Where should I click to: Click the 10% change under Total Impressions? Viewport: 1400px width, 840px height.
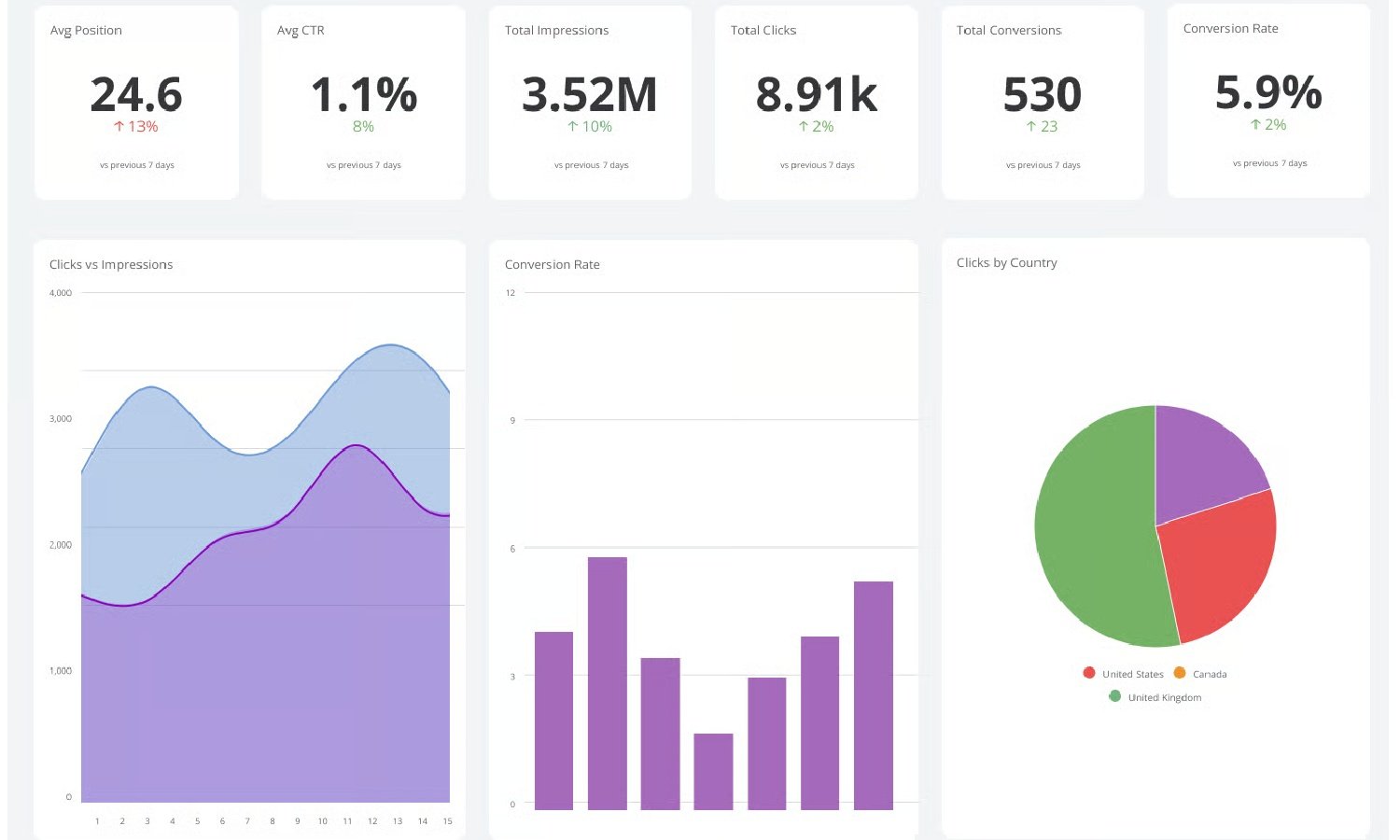(597, 126)
